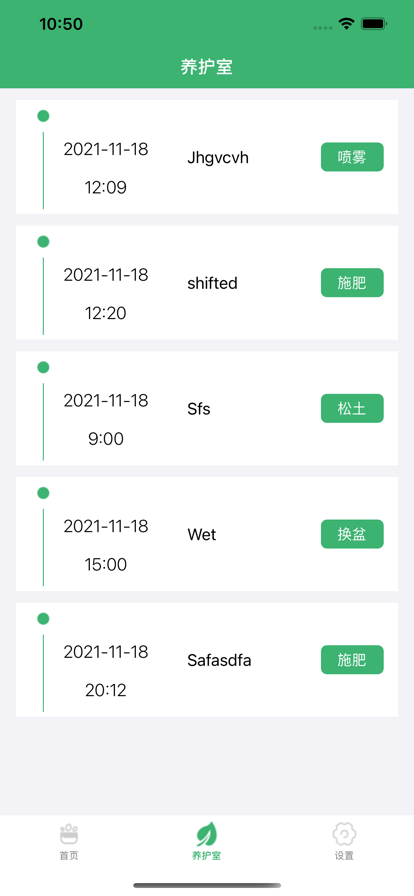
Task: Select the 养护室 leaf icon
Action: 206,834
